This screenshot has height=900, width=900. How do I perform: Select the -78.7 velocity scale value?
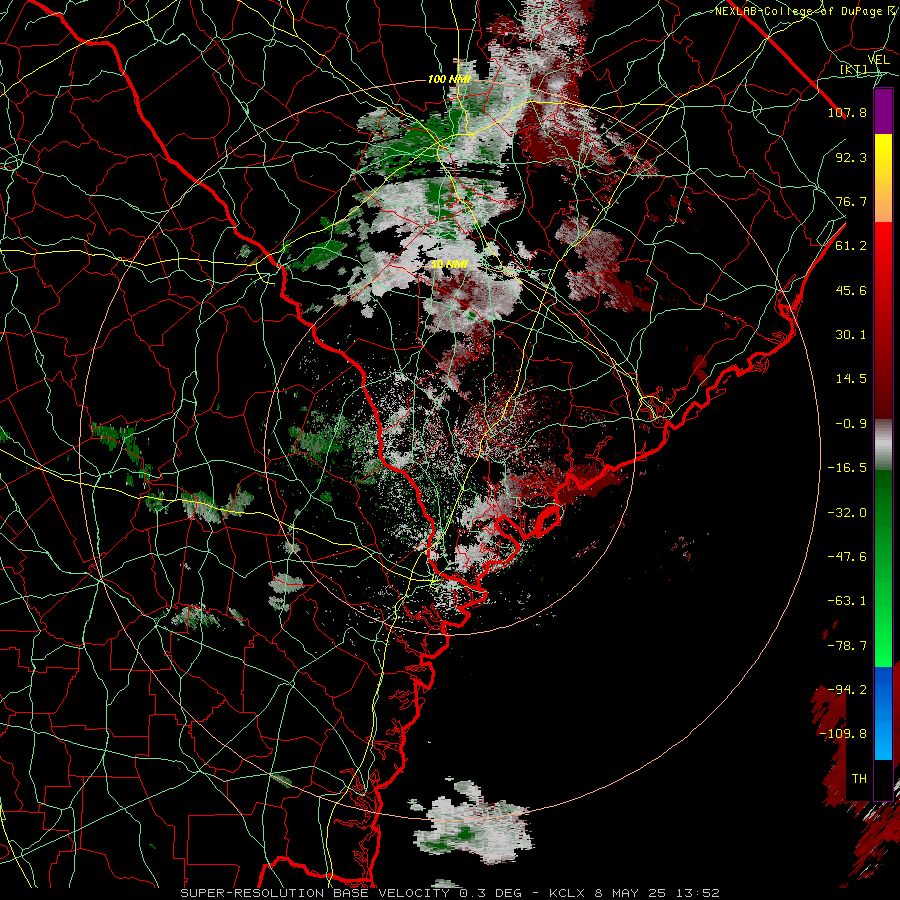[x=847, y=646]
